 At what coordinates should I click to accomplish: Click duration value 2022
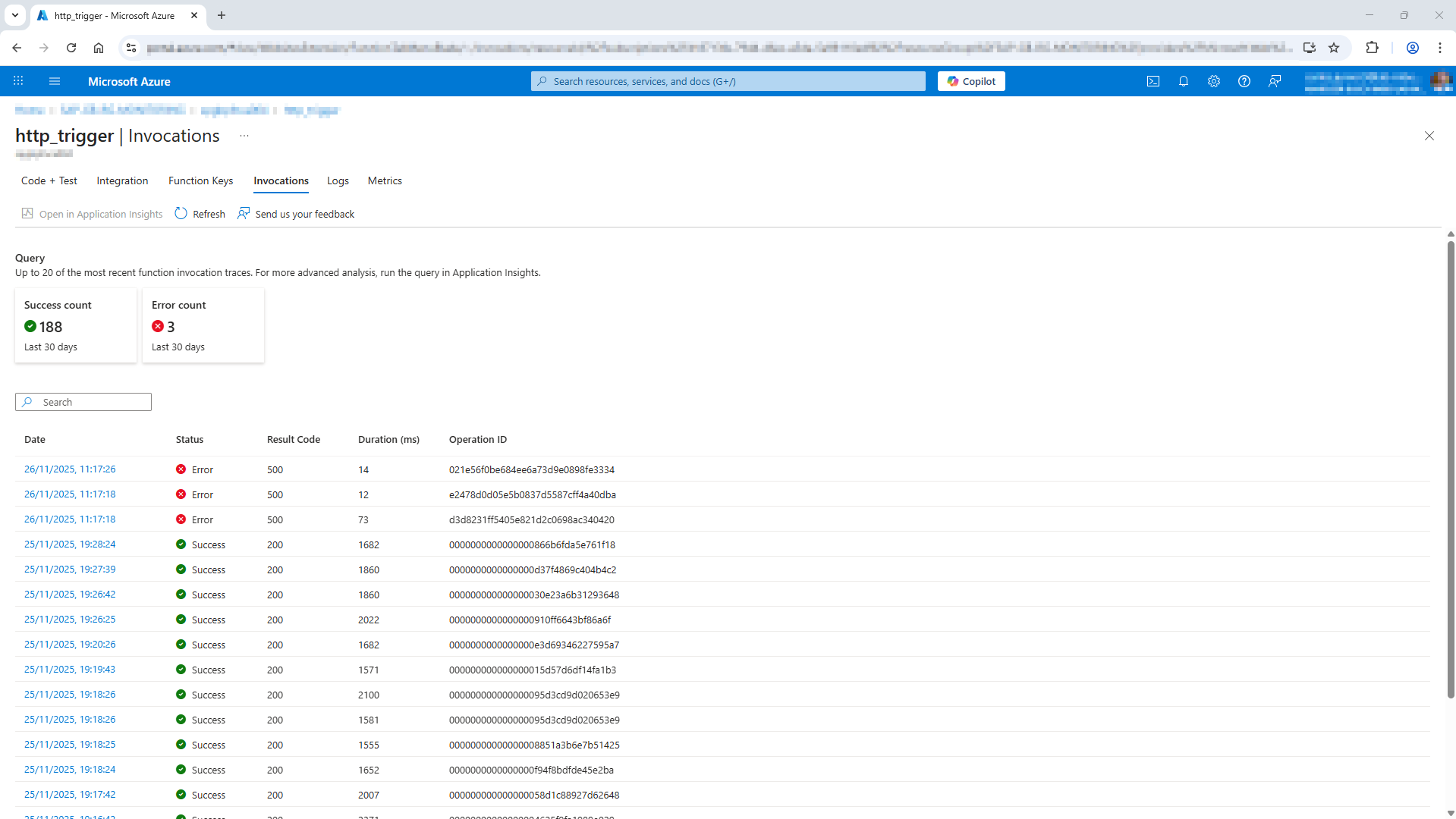tap(369, 620)
